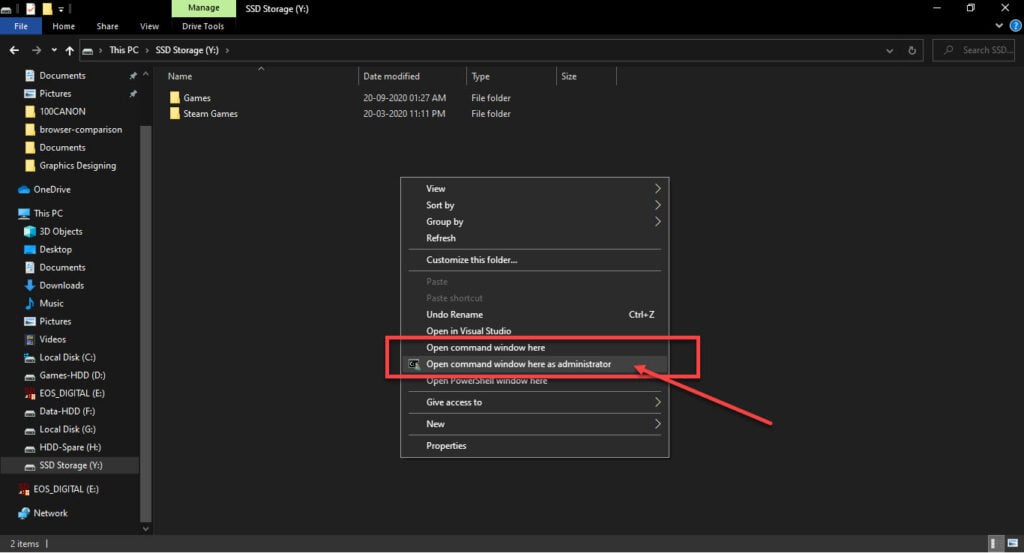Choose Open command window here as administrator
The width and height of the screenshot is (1024, 553).
(x=534, y=364)
